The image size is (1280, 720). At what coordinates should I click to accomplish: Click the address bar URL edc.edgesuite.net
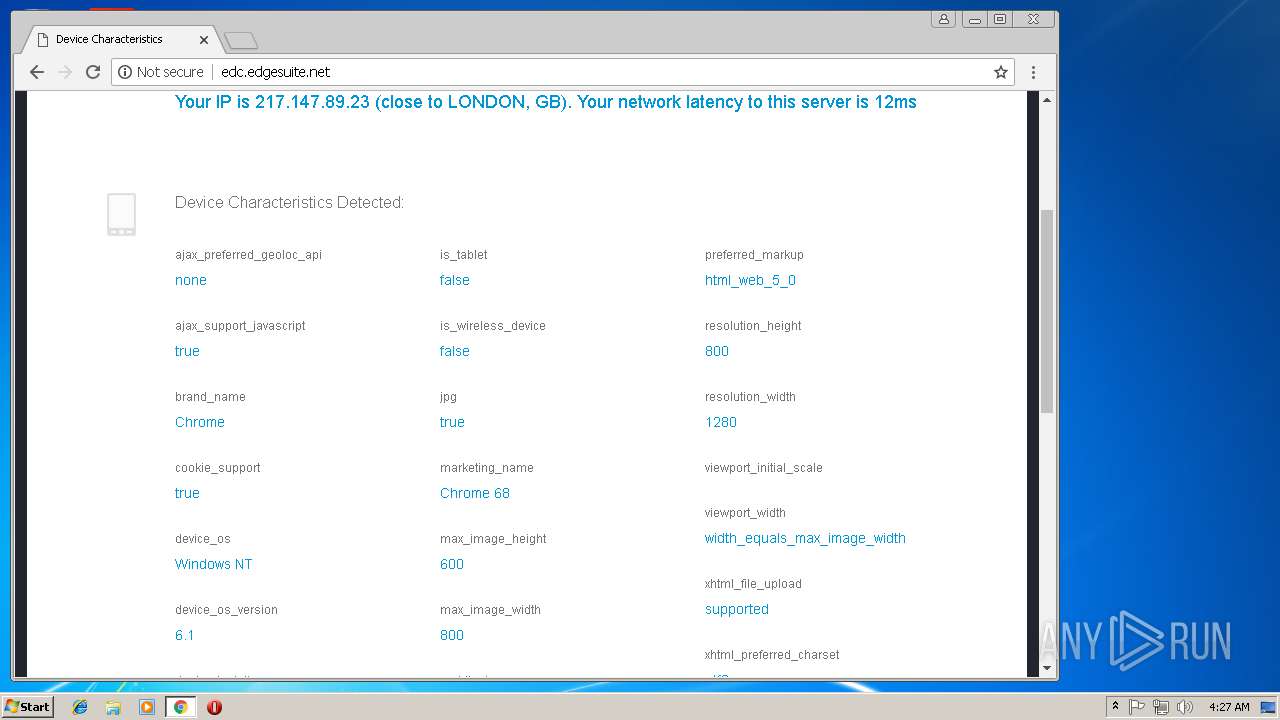point(276,72)
